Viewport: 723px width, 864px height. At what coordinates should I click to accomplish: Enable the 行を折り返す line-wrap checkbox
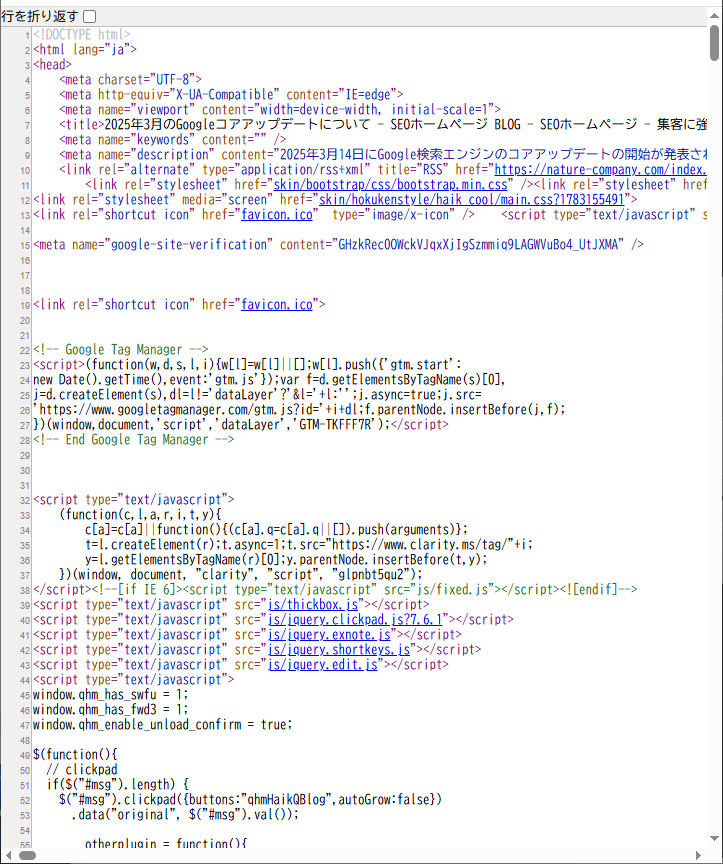coord(89,17)
